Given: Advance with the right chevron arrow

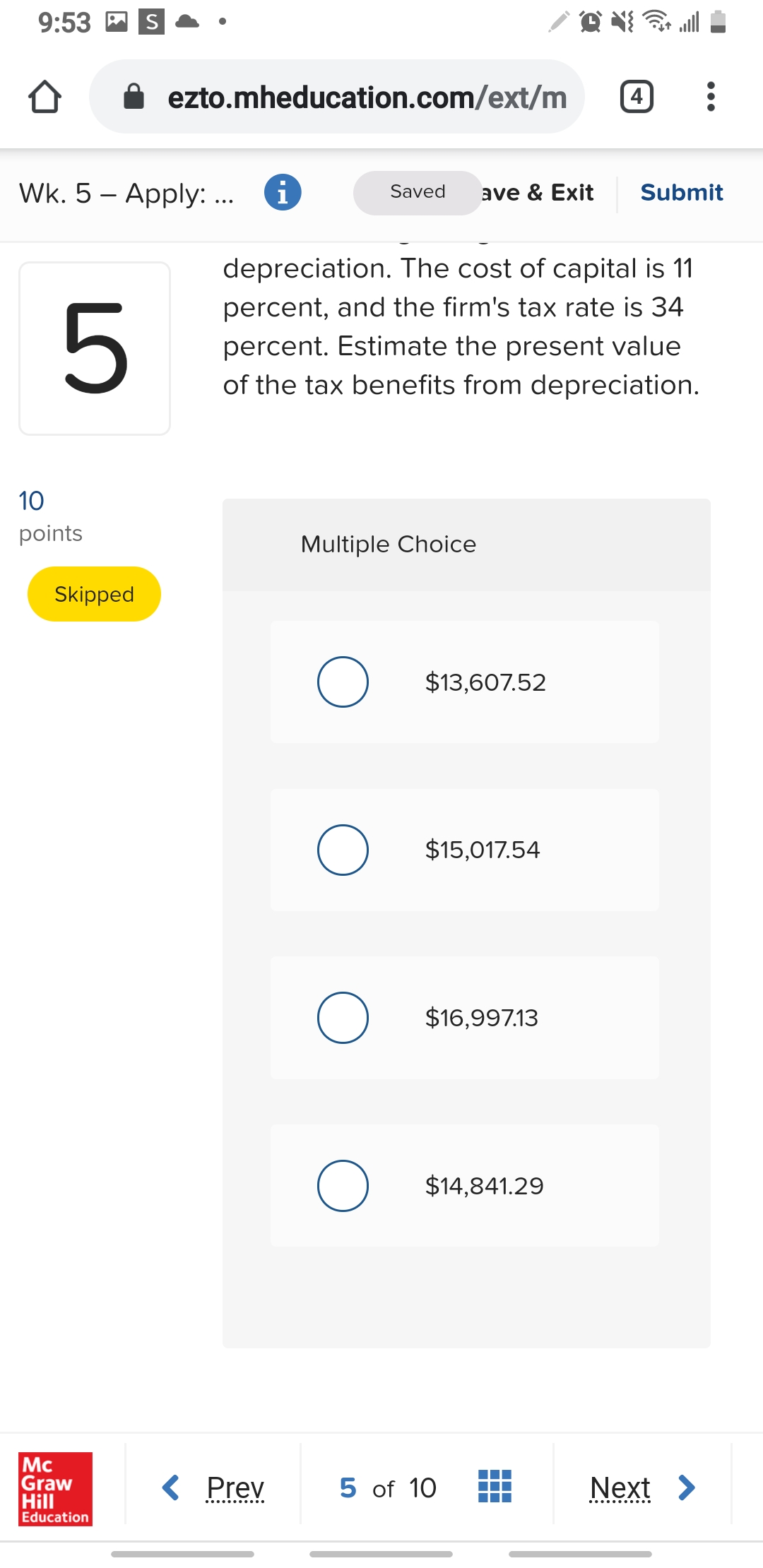Looking at the screenshot, I should 686,1487.
